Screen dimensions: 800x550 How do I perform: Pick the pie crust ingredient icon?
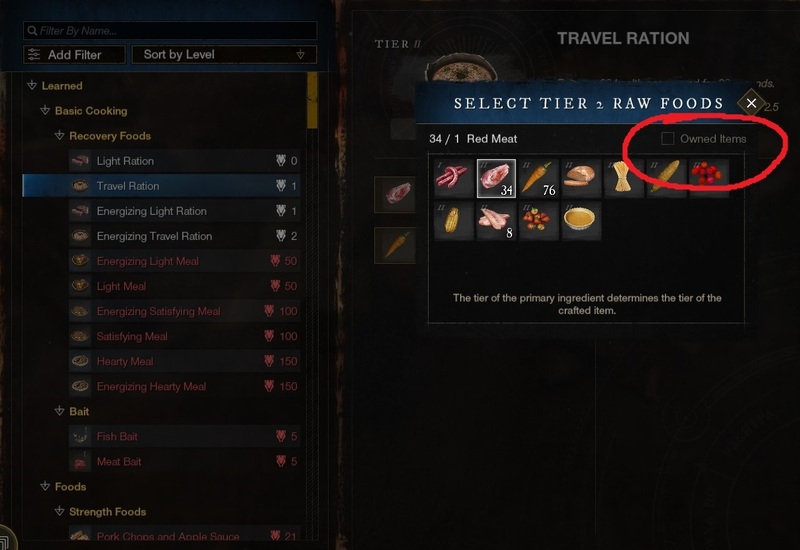pos(581,220)
